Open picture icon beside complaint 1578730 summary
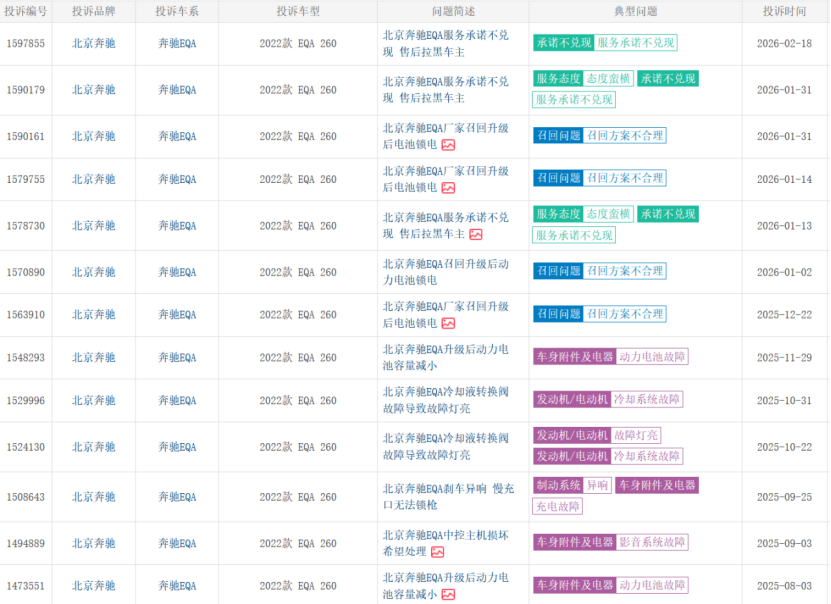This screenshot has width=831, height=604. (x=476, y=235)
